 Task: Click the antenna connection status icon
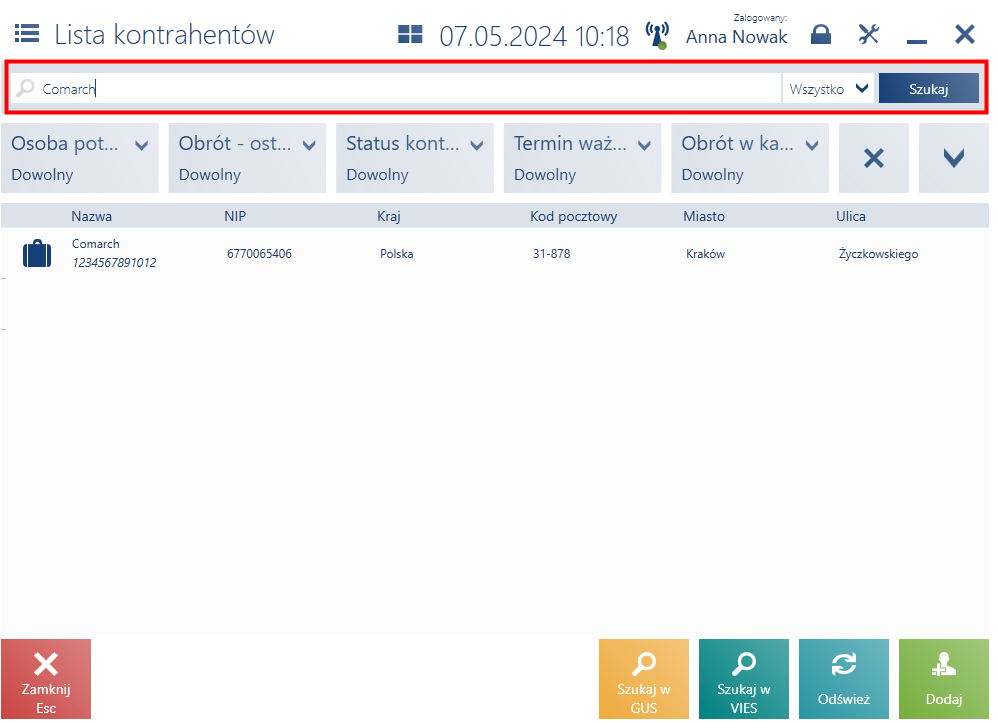click(x=657, y=35)
